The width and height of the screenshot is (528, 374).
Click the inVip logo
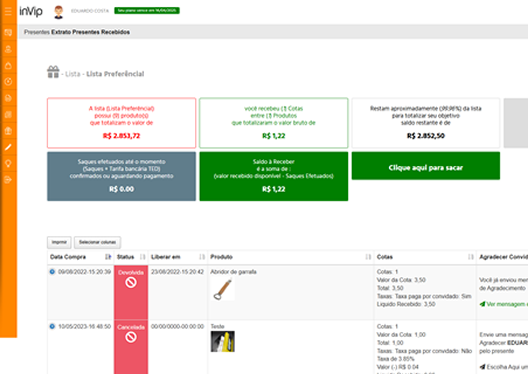pyautogui.click(x=31, y=11)
